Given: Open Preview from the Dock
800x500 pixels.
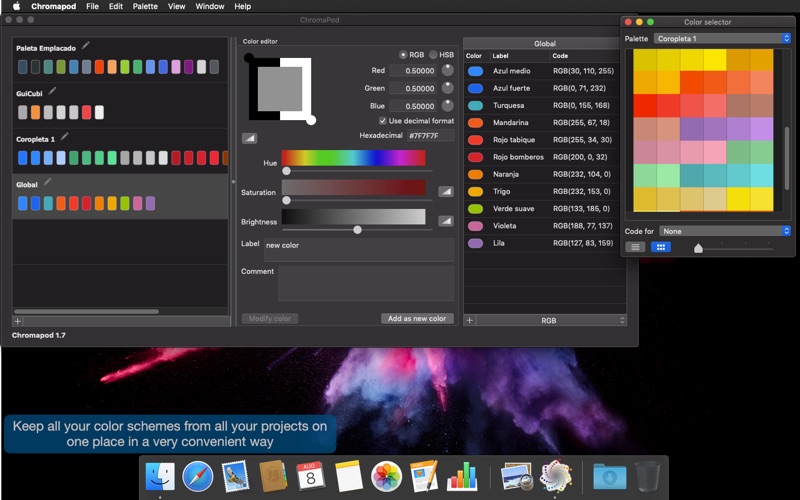Looking at the screenshot, I should [x=517, y=477].
